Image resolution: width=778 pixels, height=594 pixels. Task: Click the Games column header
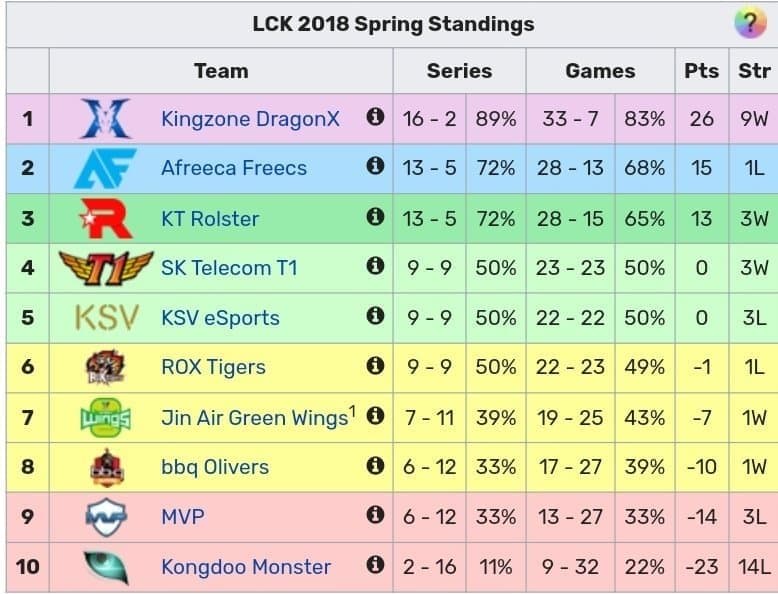[600, 71]
